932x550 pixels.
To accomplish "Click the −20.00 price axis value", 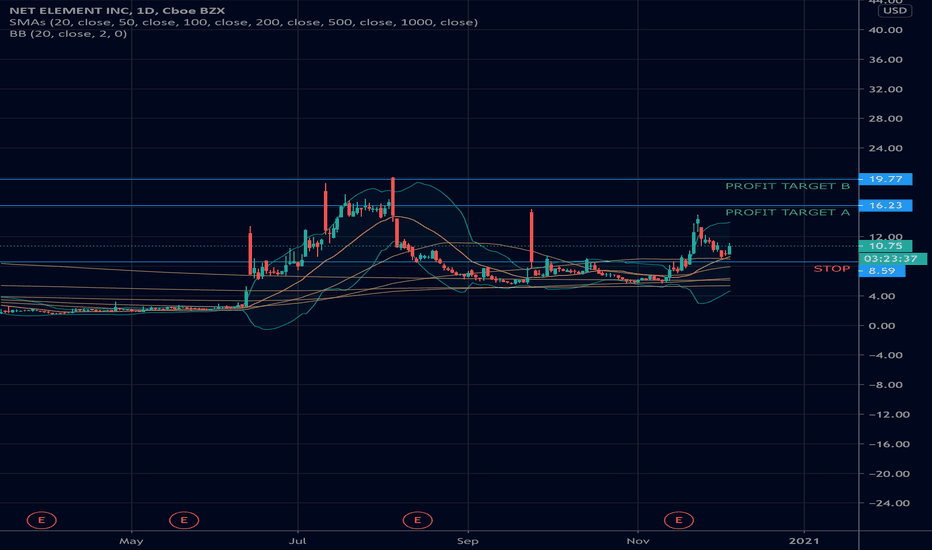I will click(889, 474).
